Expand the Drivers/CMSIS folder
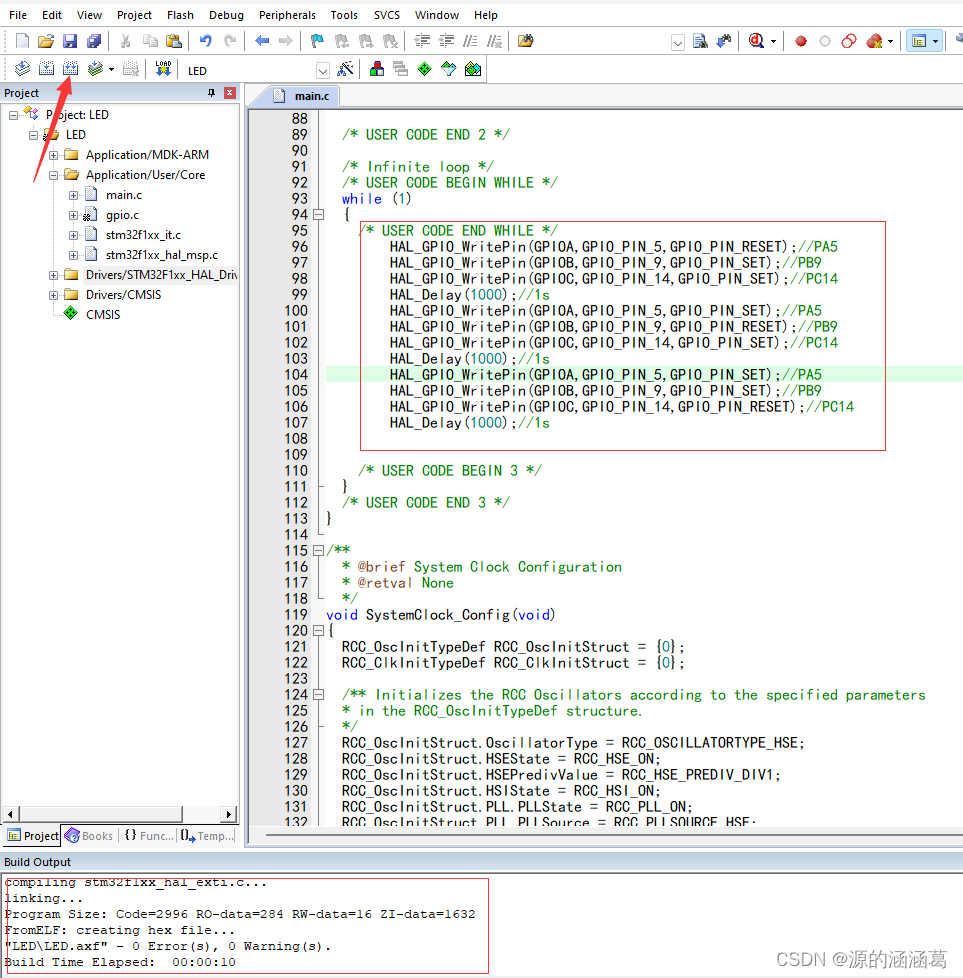 tap(54, 295)
